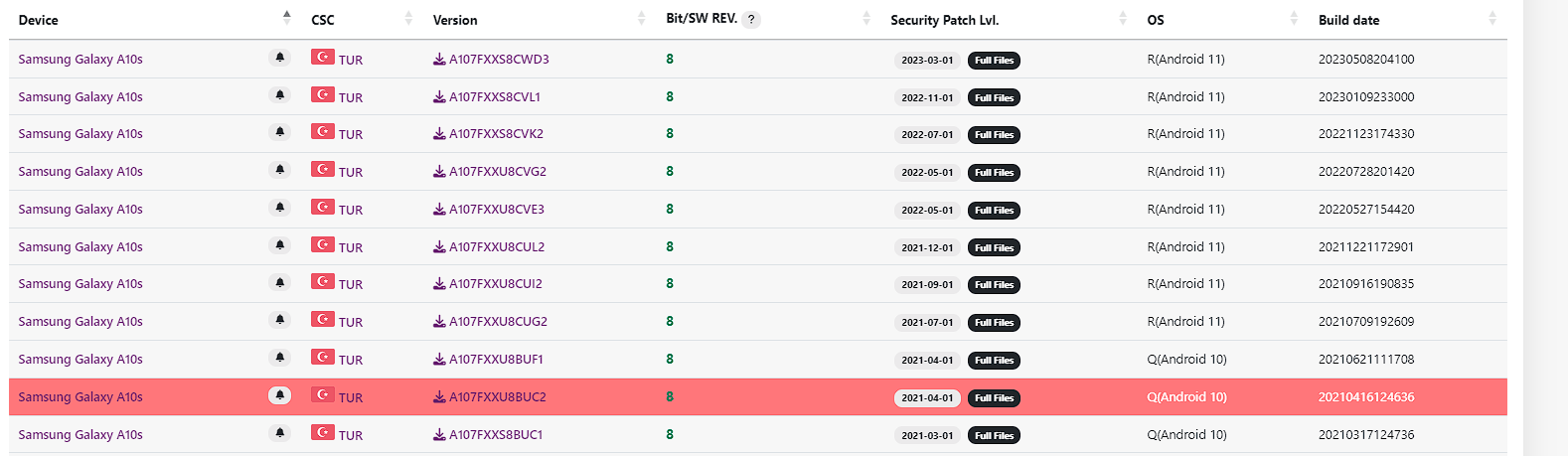Click the 2021-12-01 security patch badge

[927, 248]
